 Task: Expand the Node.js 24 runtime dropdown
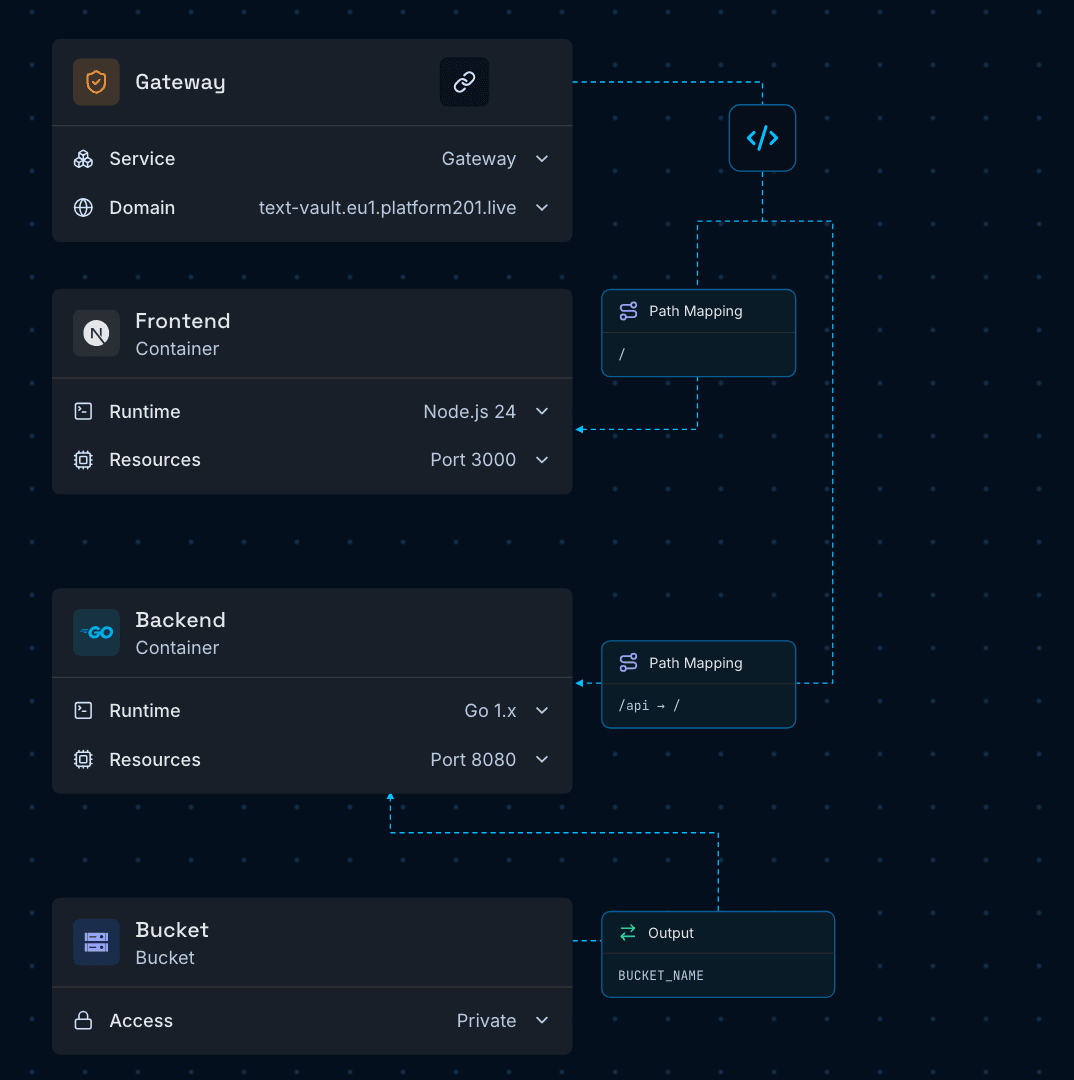pyautogui.click(x=542, y=411)
